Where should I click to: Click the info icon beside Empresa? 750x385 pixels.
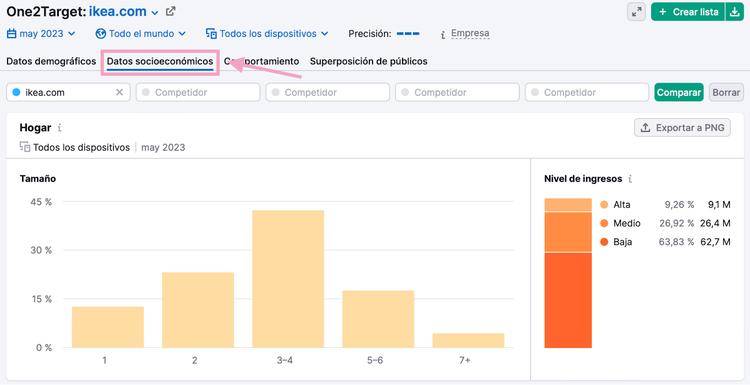(443, 34)
